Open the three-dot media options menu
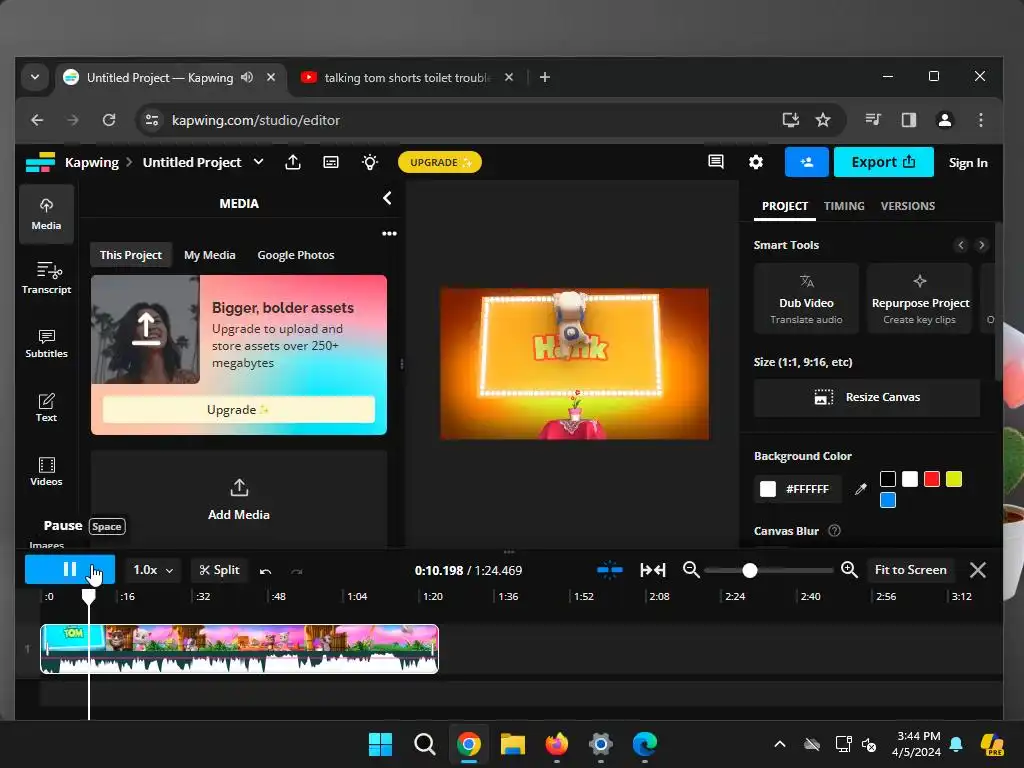 [x=389, y=234]
